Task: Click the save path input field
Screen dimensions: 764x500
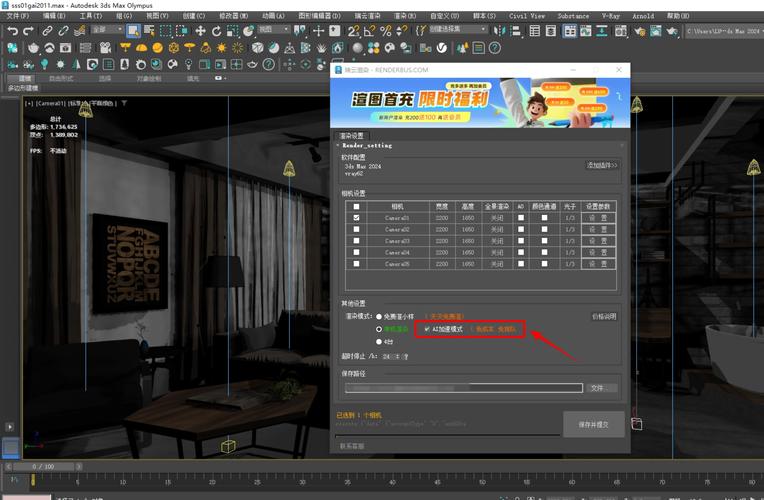Action: (464, 388)
